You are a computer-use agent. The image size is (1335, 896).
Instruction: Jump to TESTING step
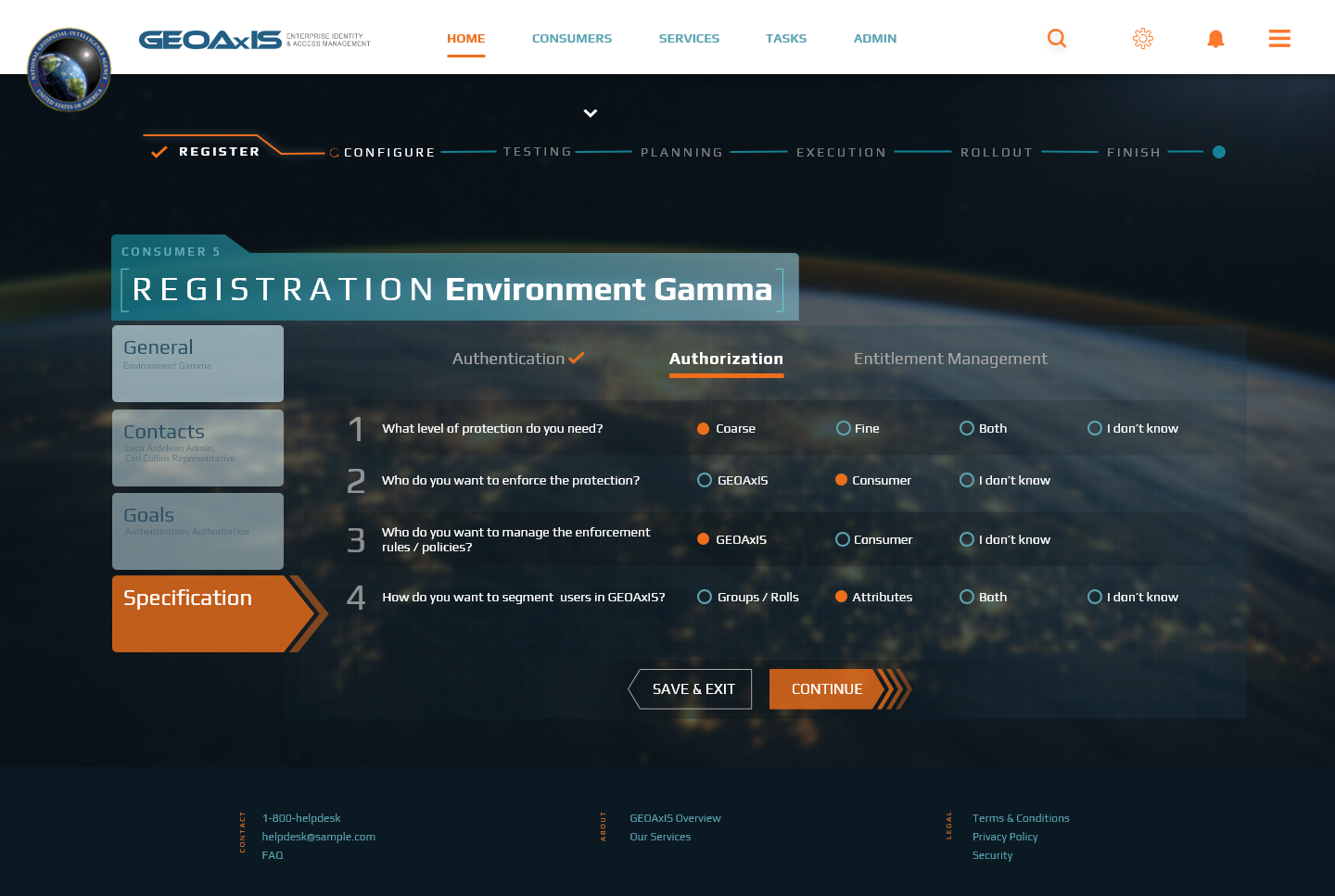(x=538, y=152)
